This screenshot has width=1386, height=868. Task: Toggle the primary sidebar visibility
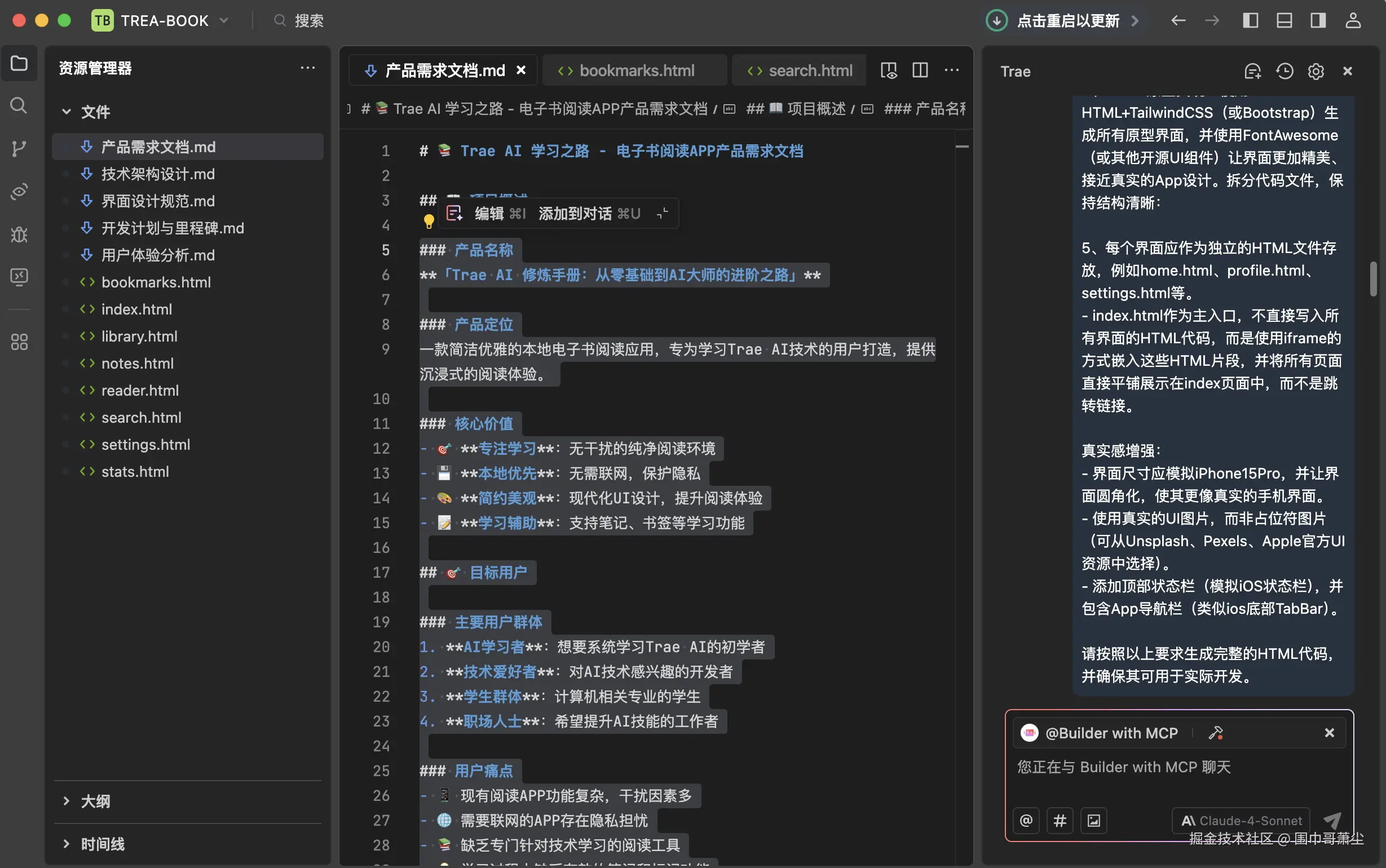(1251, 20)
